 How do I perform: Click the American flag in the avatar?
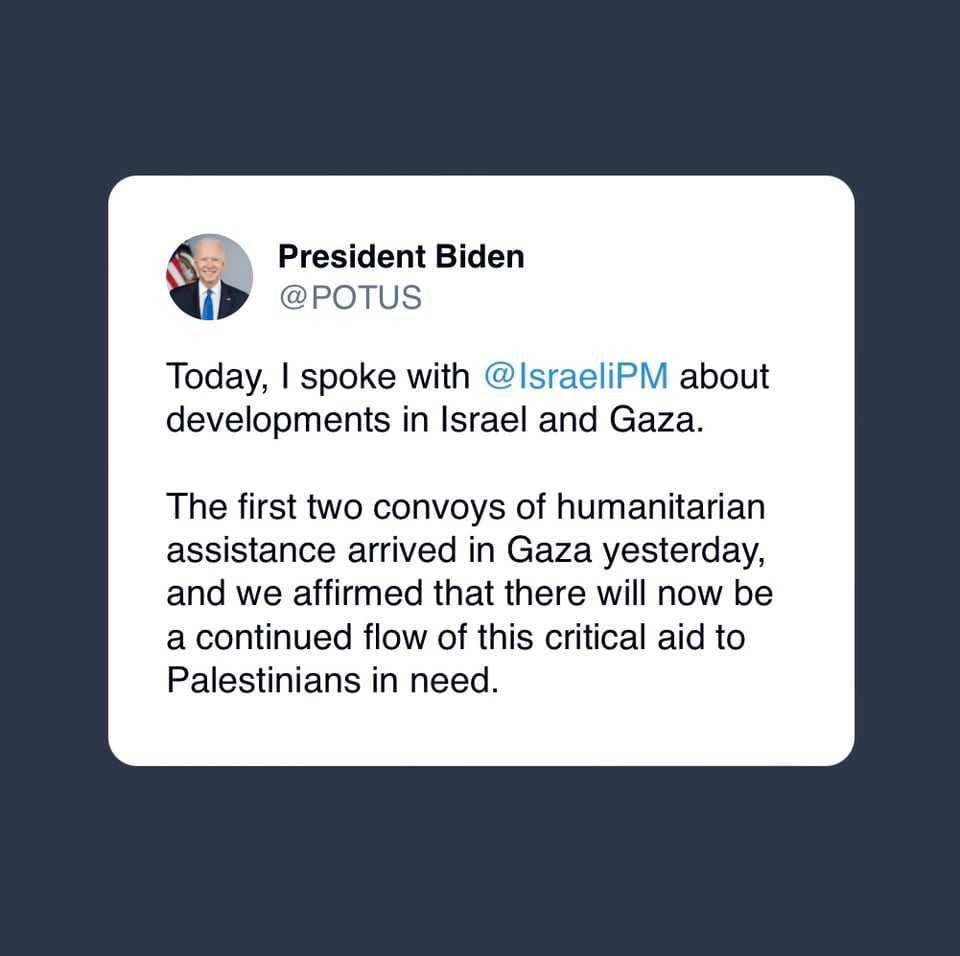(181, 266)
